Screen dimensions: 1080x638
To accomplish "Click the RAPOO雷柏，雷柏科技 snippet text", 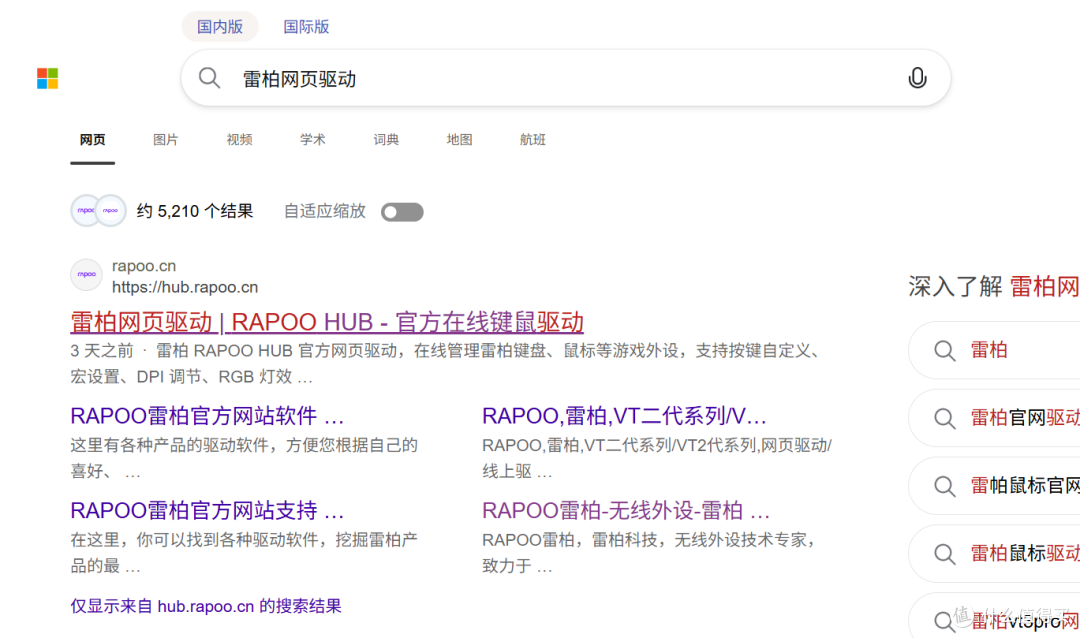I will click(x=649, y=553).
